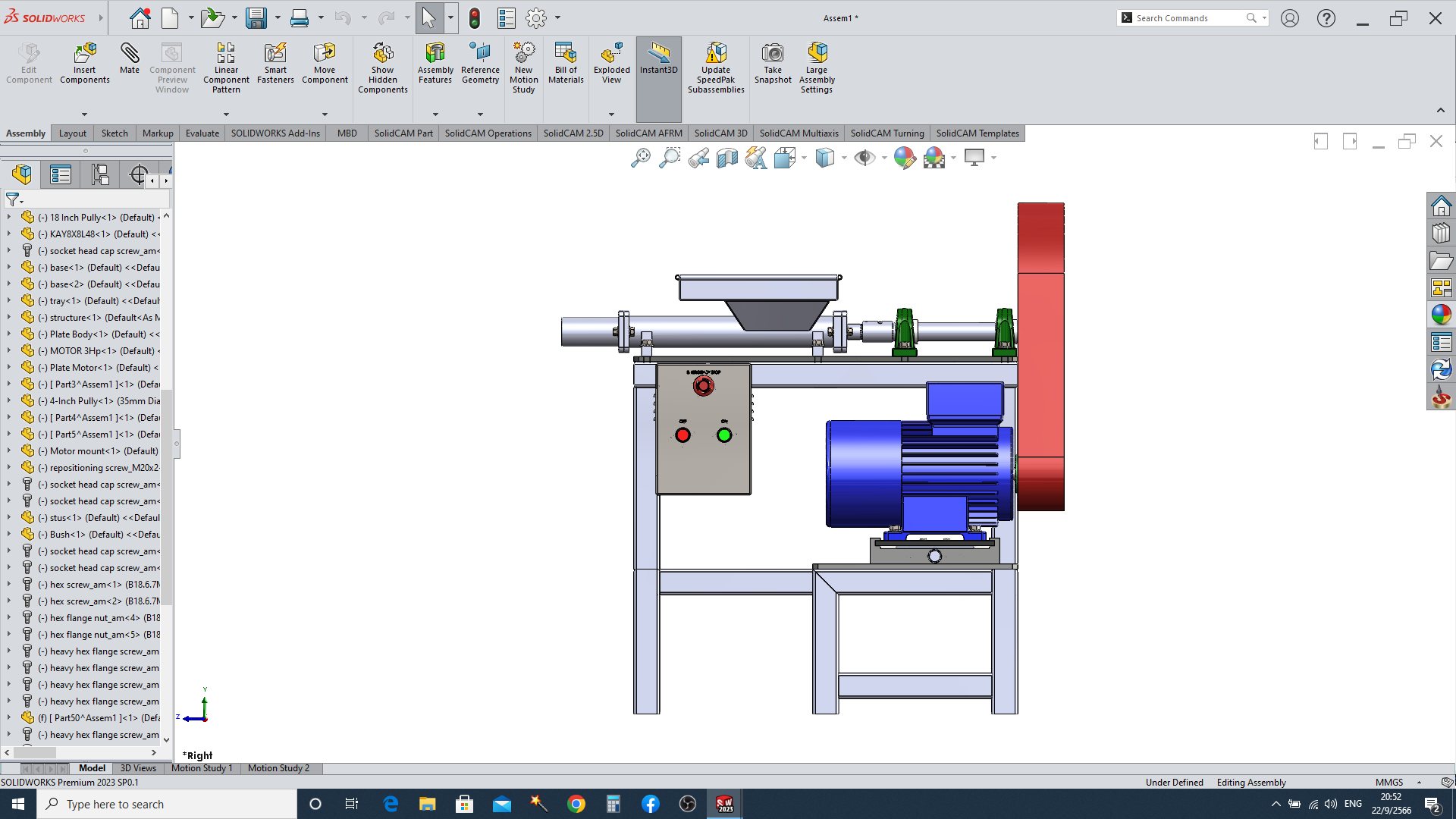Select Zoom to Fit in view toolbar
The height and width of the screenshot is (819, 1456).
(x=641, y=158)
